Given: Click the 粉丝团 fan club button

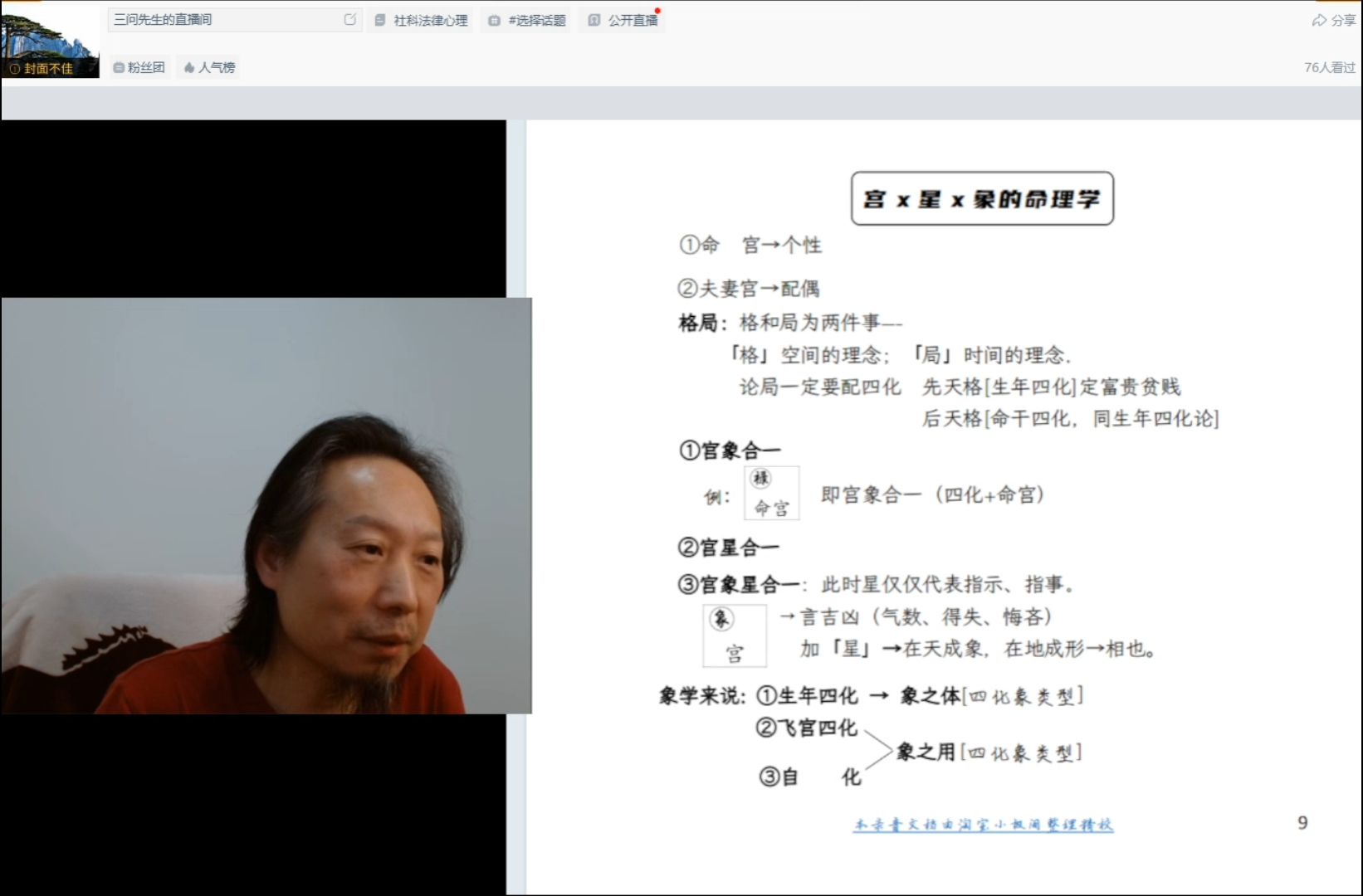Looking at the screenshot, I should pos(139,67).
